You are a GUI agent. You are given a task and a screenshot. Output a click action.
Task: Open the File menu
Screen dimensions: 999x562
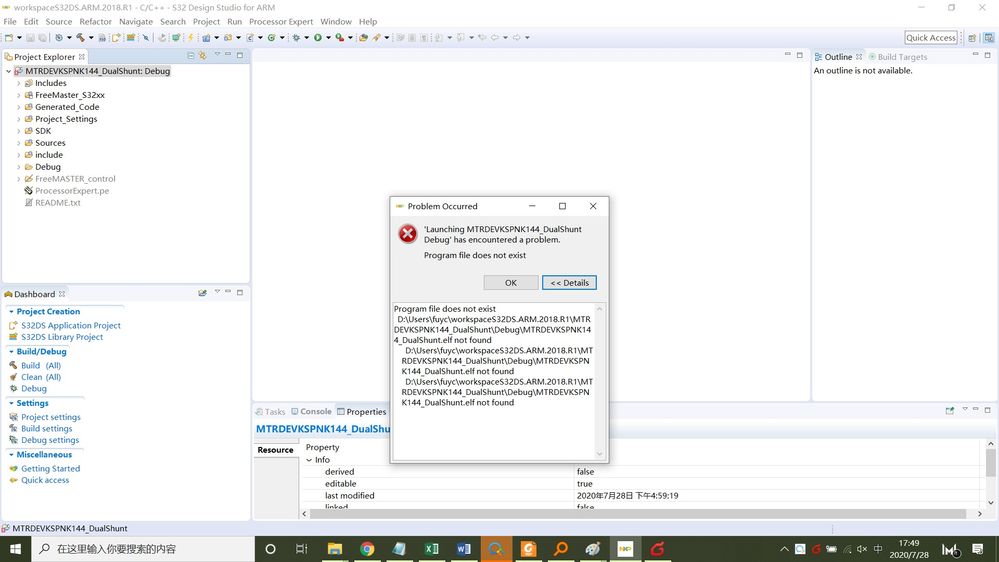(x=10, y=22)
